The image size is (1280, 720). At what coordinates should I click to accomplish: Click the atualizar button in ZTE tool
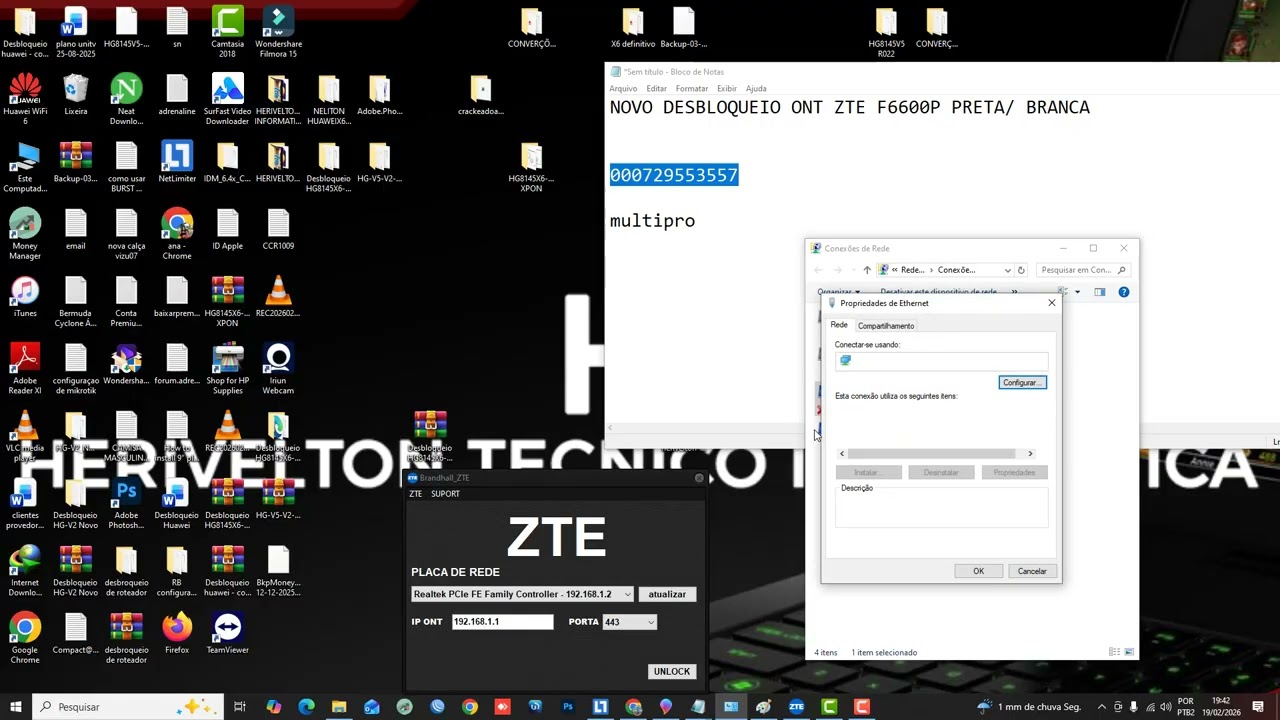click(x=667, y=594)
